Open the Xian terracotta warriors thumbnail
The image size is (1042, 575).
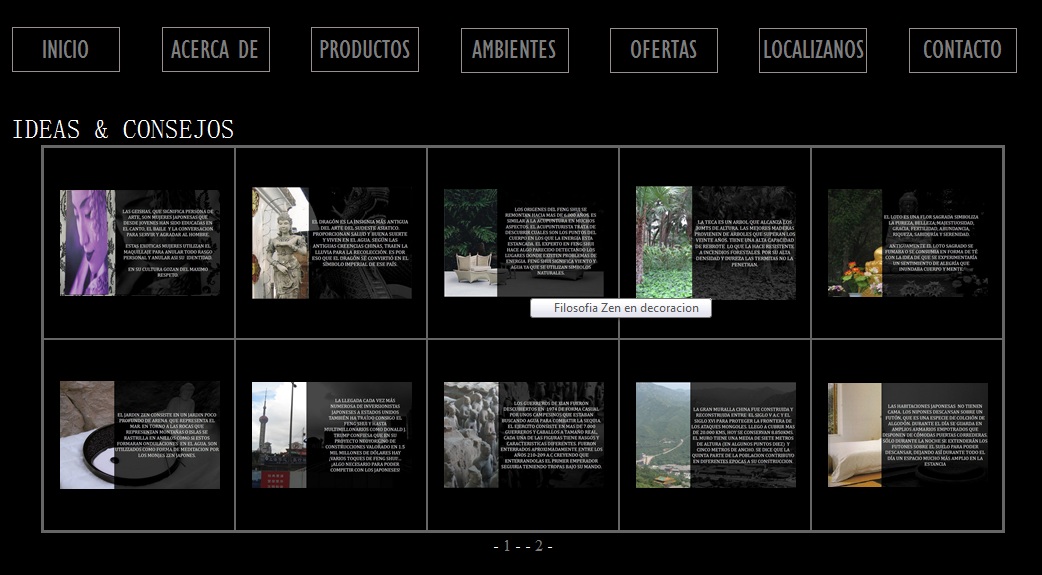523,435
